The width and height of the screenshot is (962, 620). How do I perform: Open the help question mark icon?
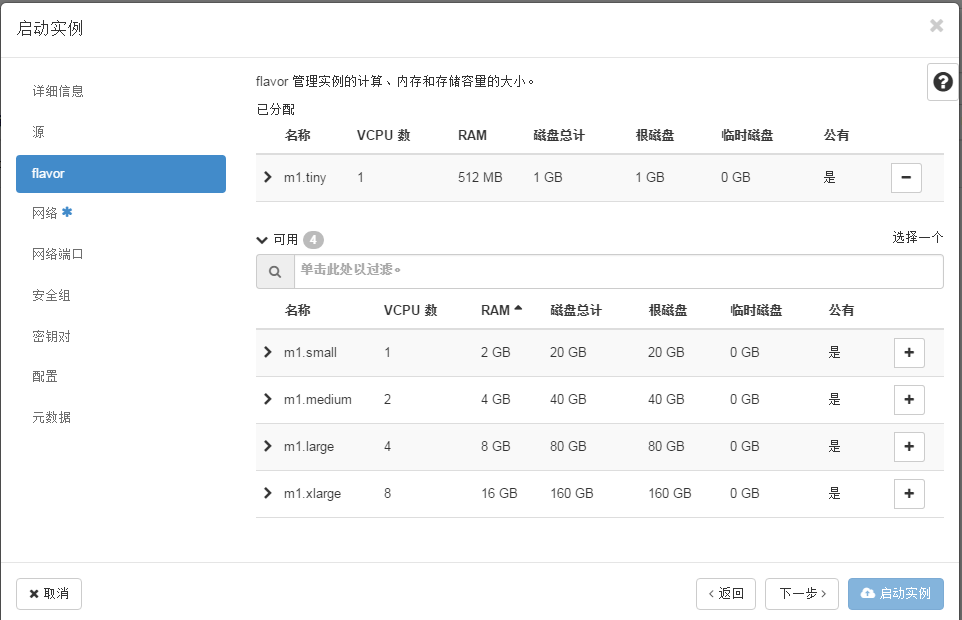[x=942, y=82]
